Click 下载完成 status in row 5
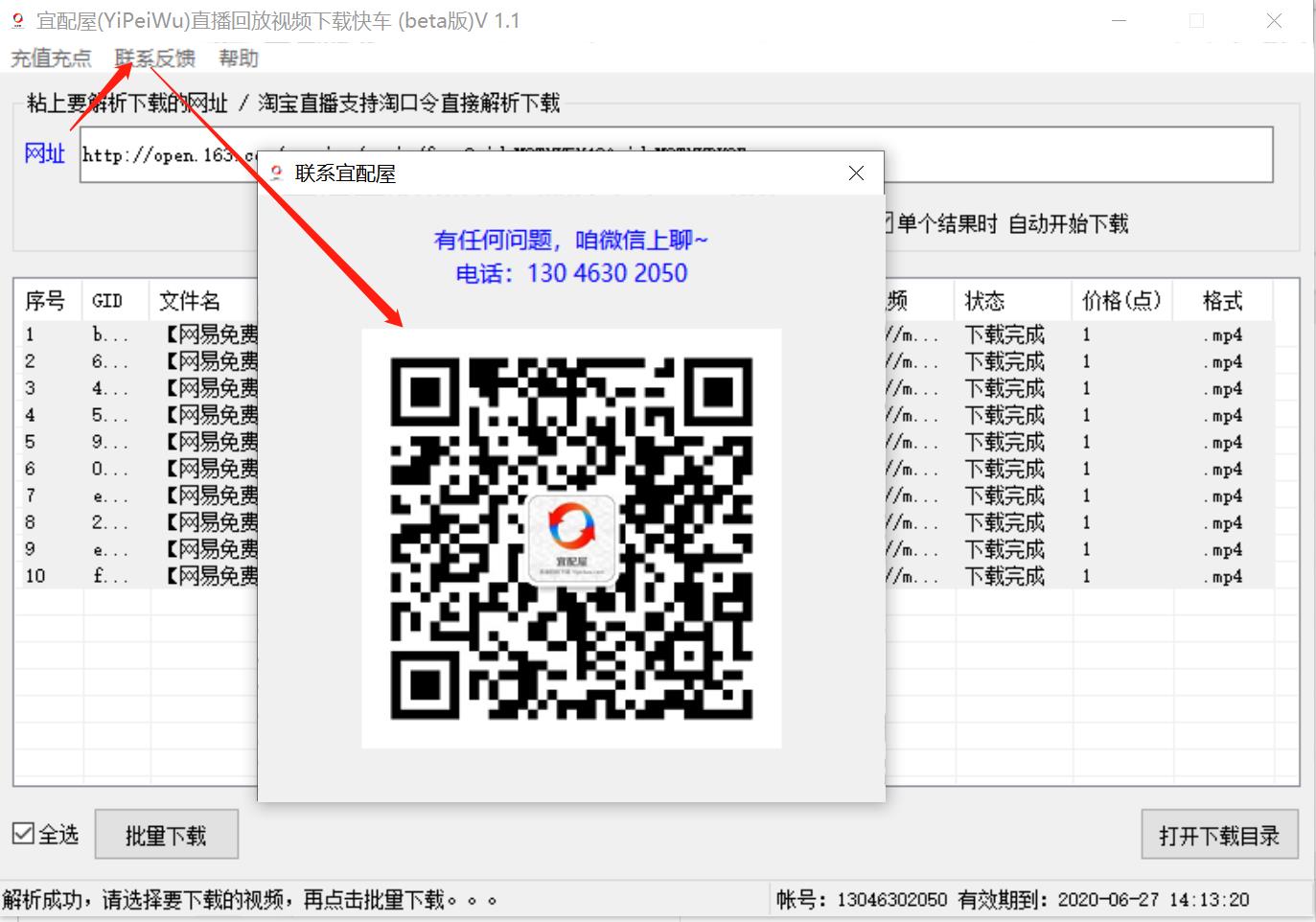Image resolution: width=1316 pixels, height=922 pixels. (x=1004, y=442)
